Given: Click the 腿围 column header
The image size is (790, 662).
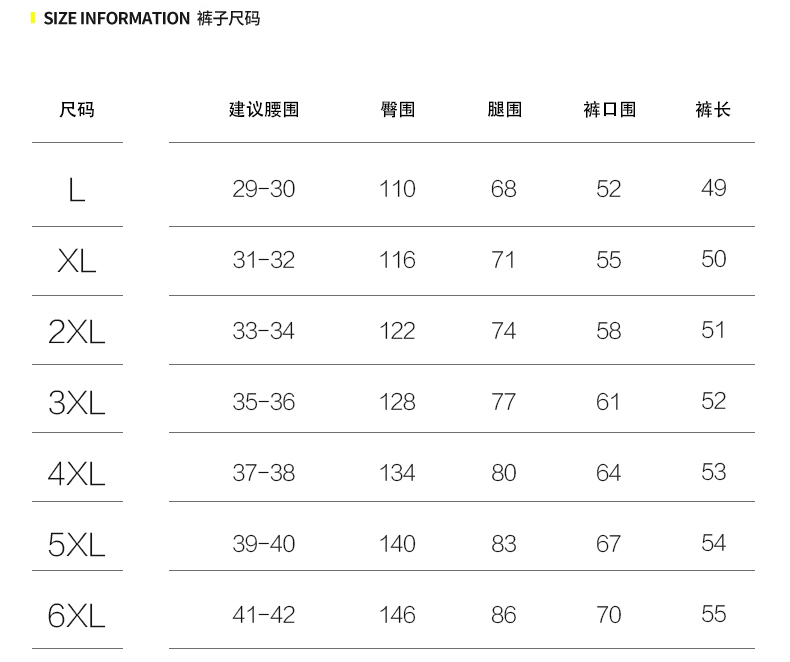Looking at the screenshot, I should click(x=504, y=109).
